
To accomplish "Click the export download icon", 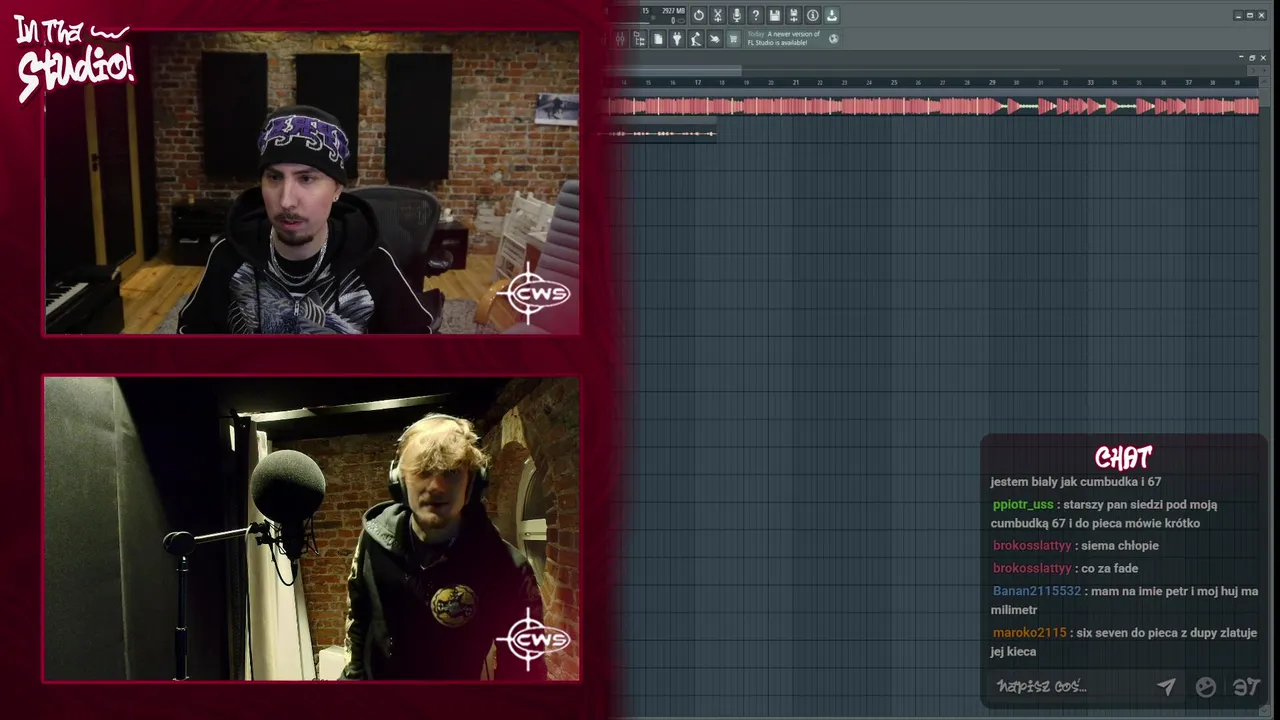I will 832,15.
